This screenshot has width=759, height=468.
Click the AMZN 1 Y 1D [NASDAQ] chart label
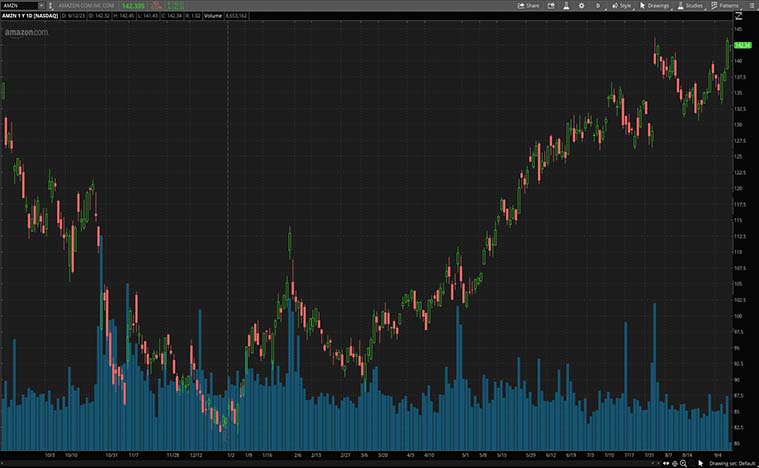pos(30,16)
